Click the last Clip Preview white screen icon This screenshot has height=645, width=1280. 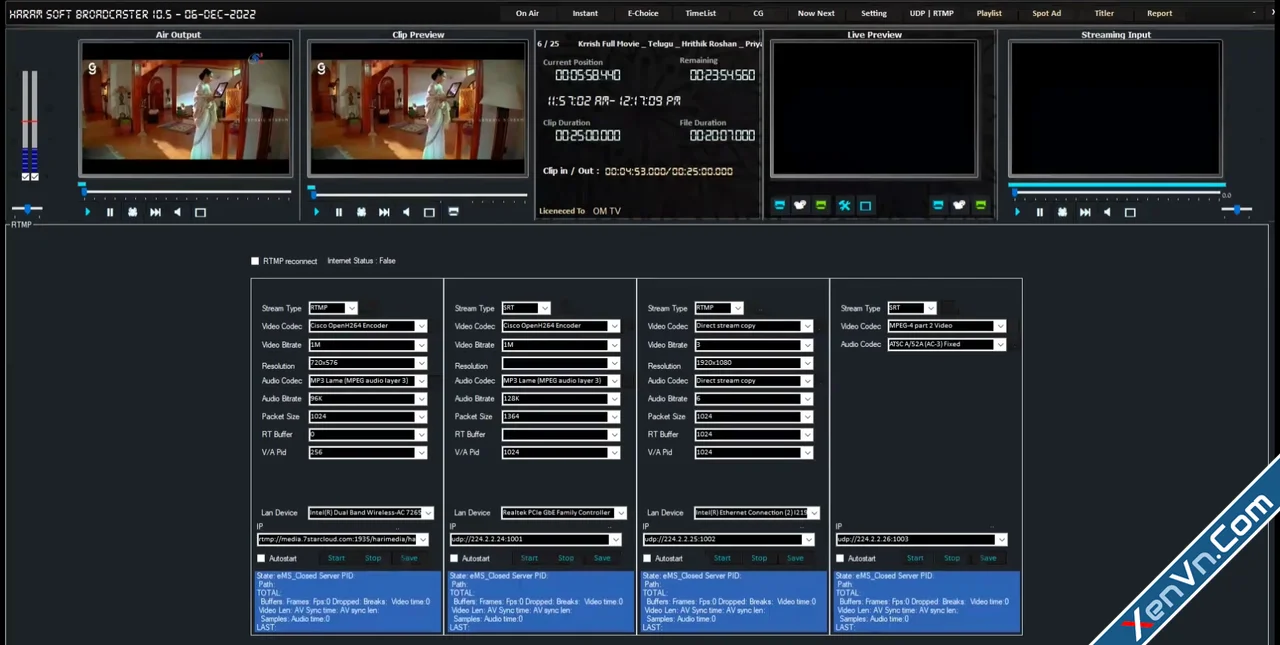click(453, 212)
